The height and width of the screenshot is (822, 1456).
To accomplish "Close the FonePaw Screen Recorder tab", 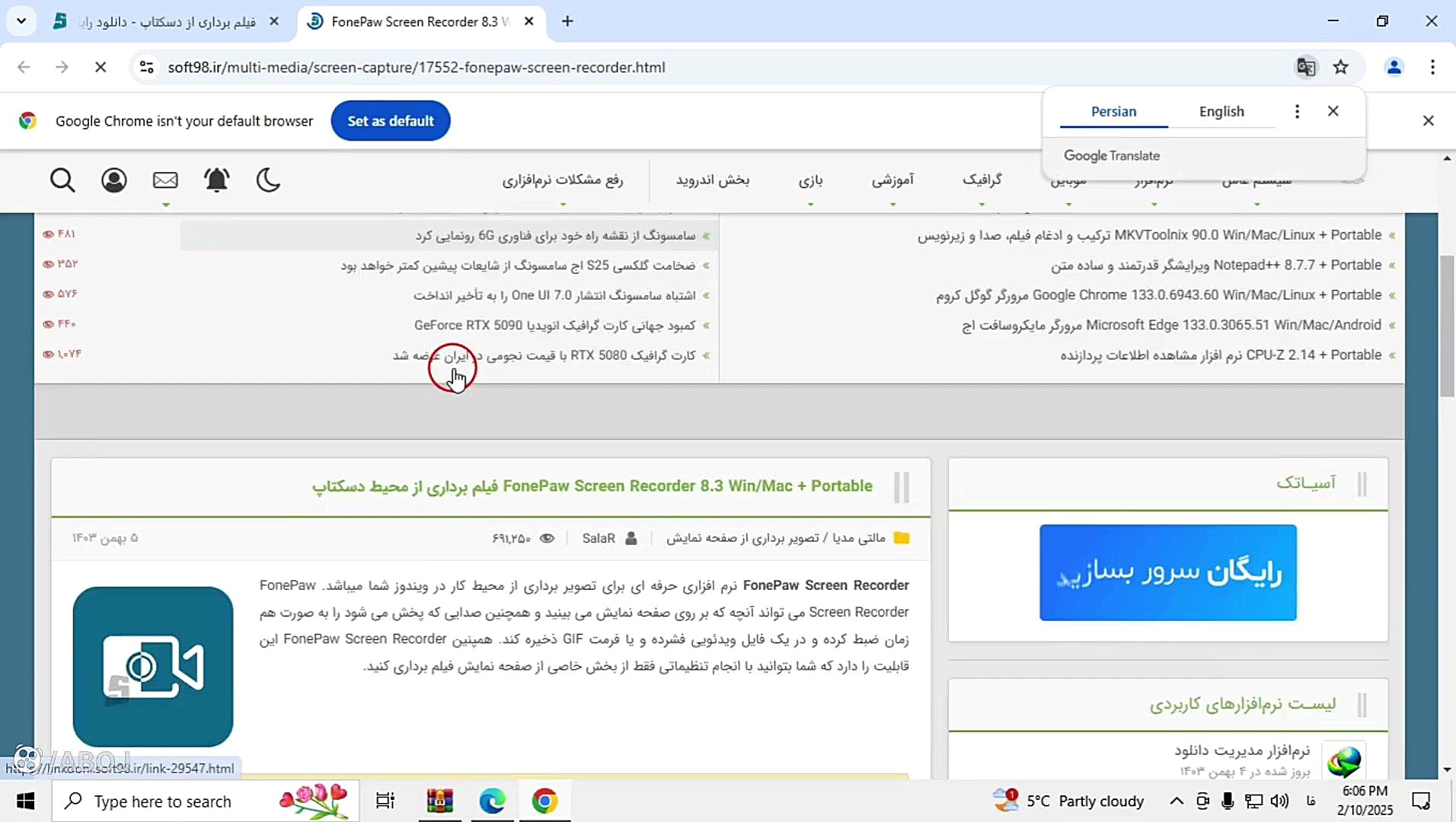I will (529, 21).
